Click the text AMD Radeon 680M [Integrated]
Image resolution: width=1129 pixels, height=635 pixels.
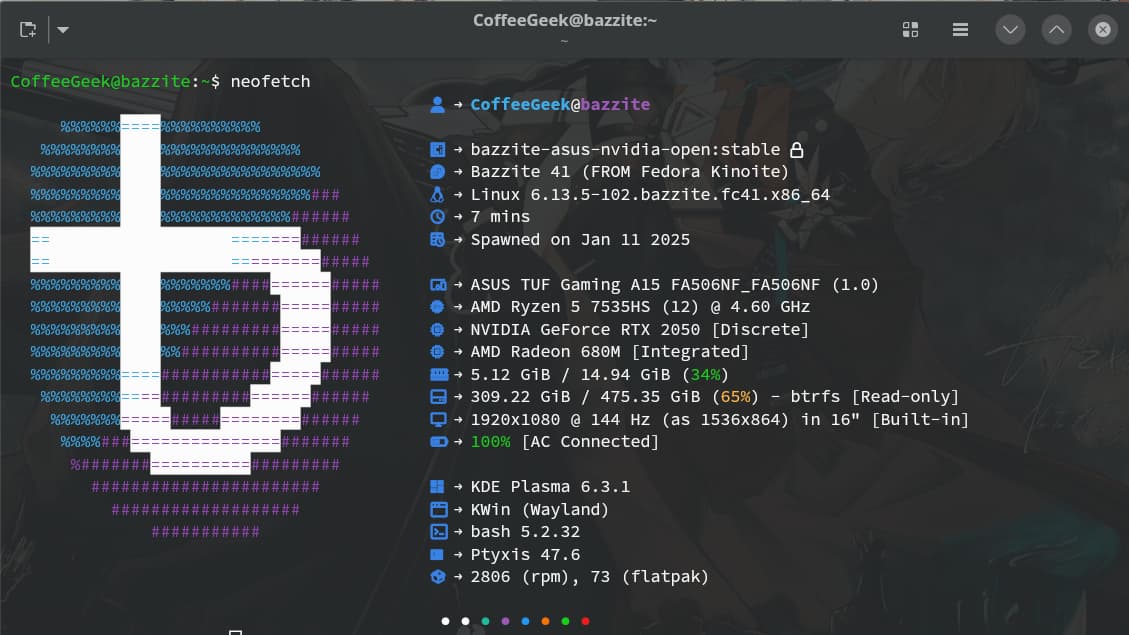609,352
